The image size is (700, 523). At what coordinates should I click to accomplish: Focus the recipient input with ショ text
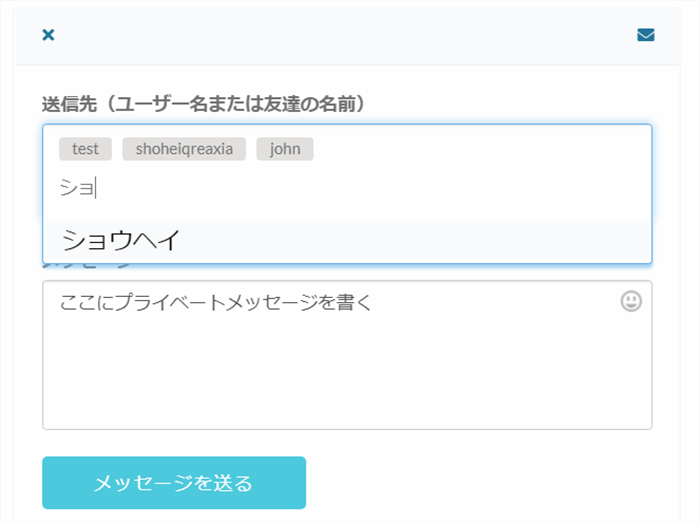348,188
